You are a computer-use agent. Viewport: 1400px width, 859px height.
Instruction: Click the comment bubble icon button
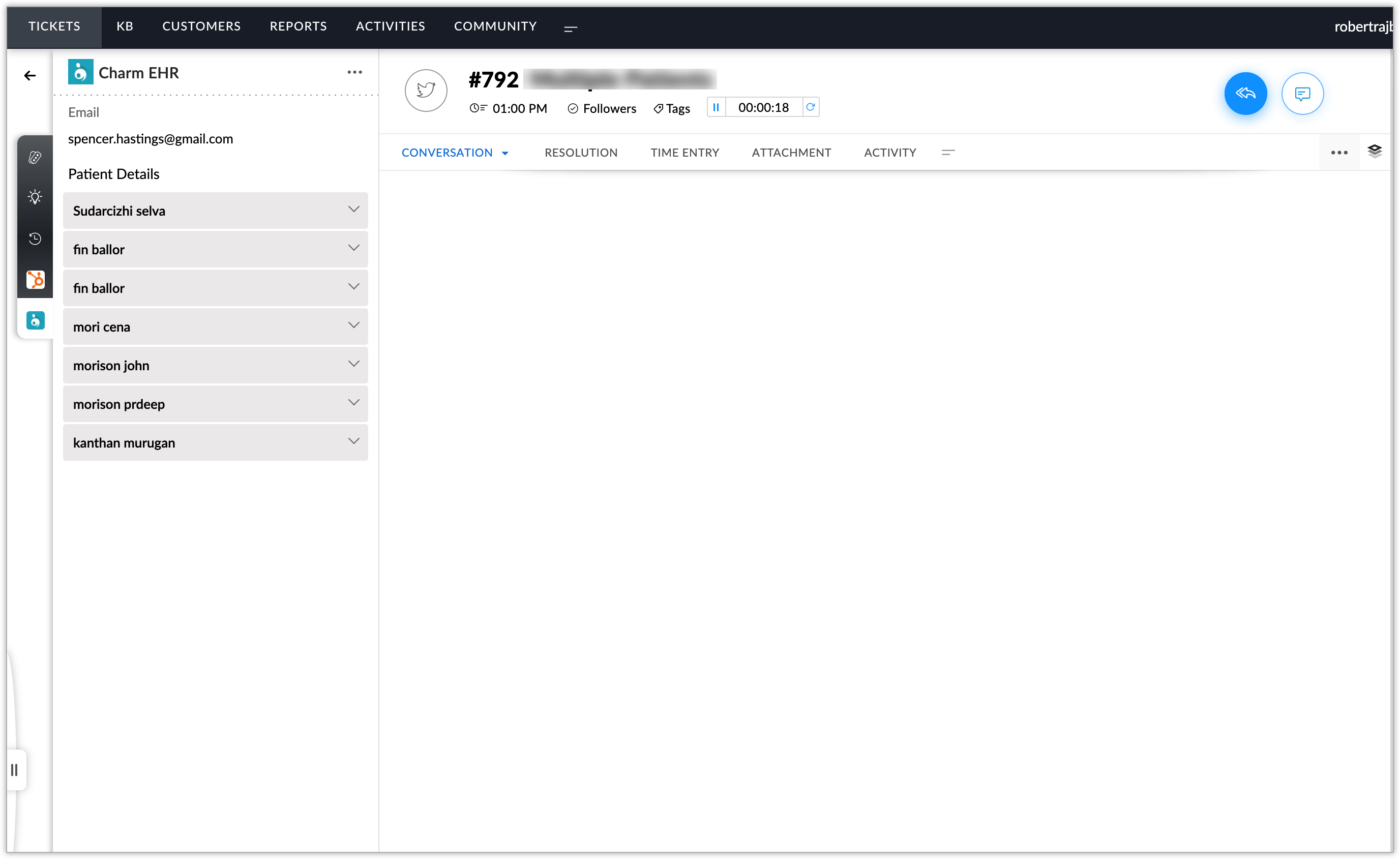click(x=1302, y=94)
